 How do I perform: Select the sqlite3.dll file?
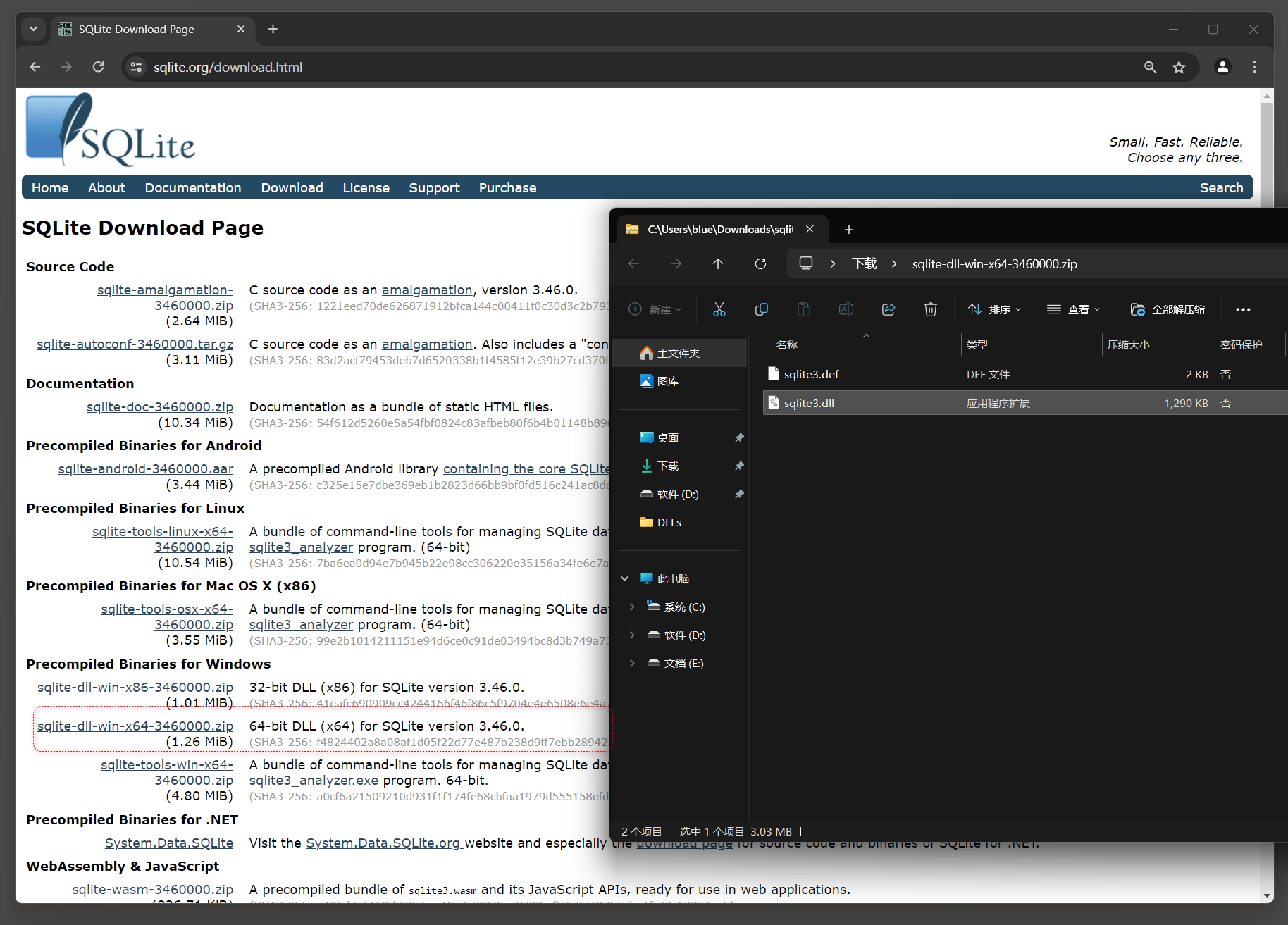(x=1025, y=403)
